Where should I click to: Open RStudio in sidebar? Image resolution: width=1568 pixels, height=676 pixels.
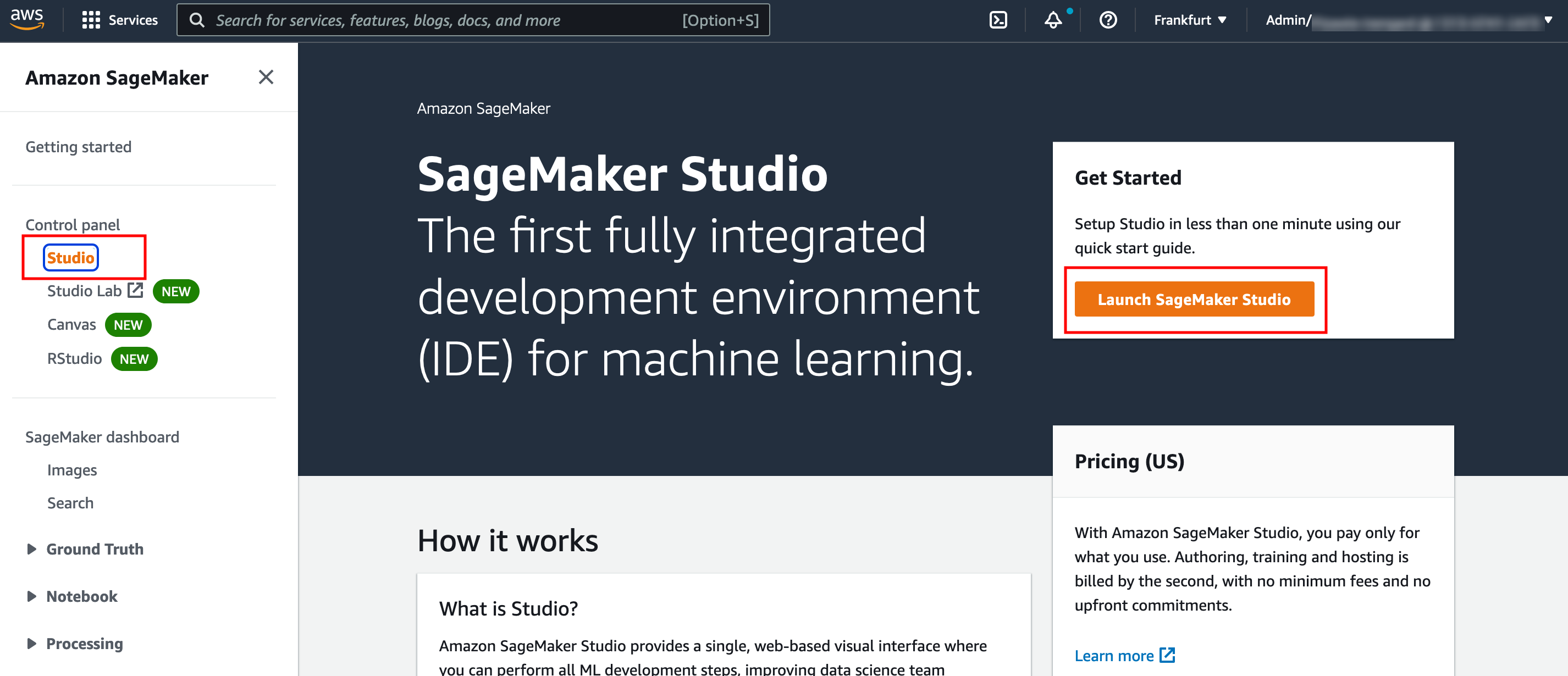coord(74,358)
